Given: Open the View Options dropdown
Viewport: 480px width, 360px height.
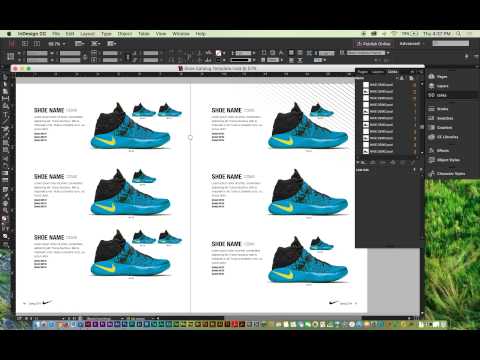Looking at the screenshot, I should (x=80, y=44).
